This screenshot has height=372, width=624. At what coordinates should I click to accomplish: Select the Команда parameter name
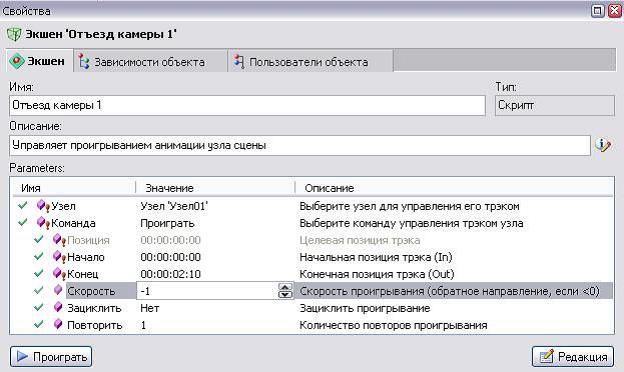pyautogui.click(x=73, y=223)
